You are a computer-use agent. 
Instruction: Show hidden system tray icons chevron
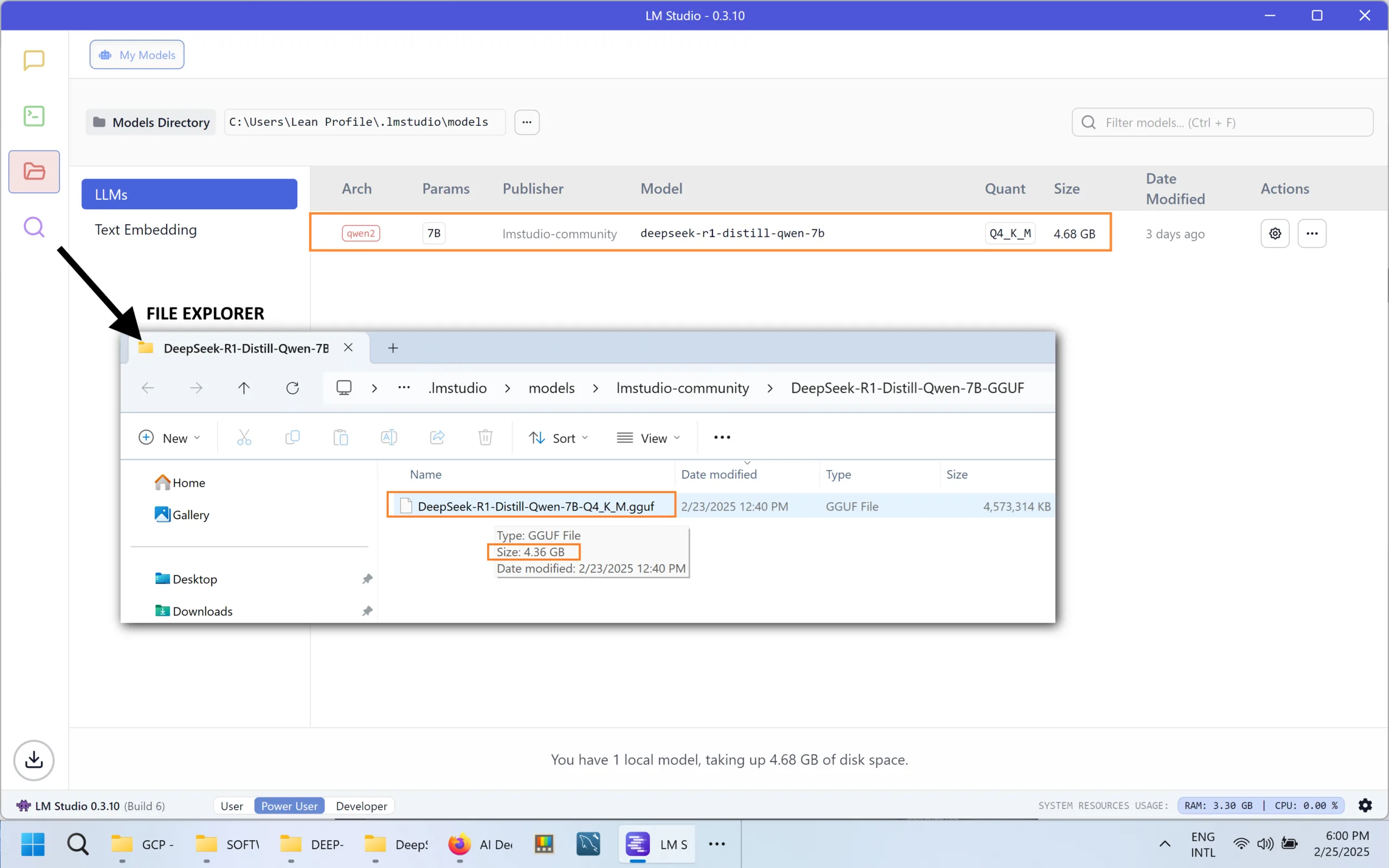coord(1164,844)
